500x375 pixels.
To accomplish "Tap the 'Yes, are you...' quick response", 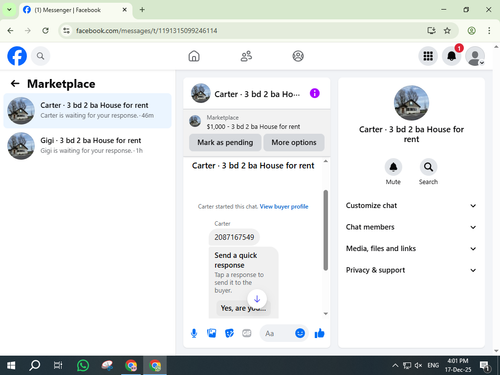I will (x=243, y=308).
